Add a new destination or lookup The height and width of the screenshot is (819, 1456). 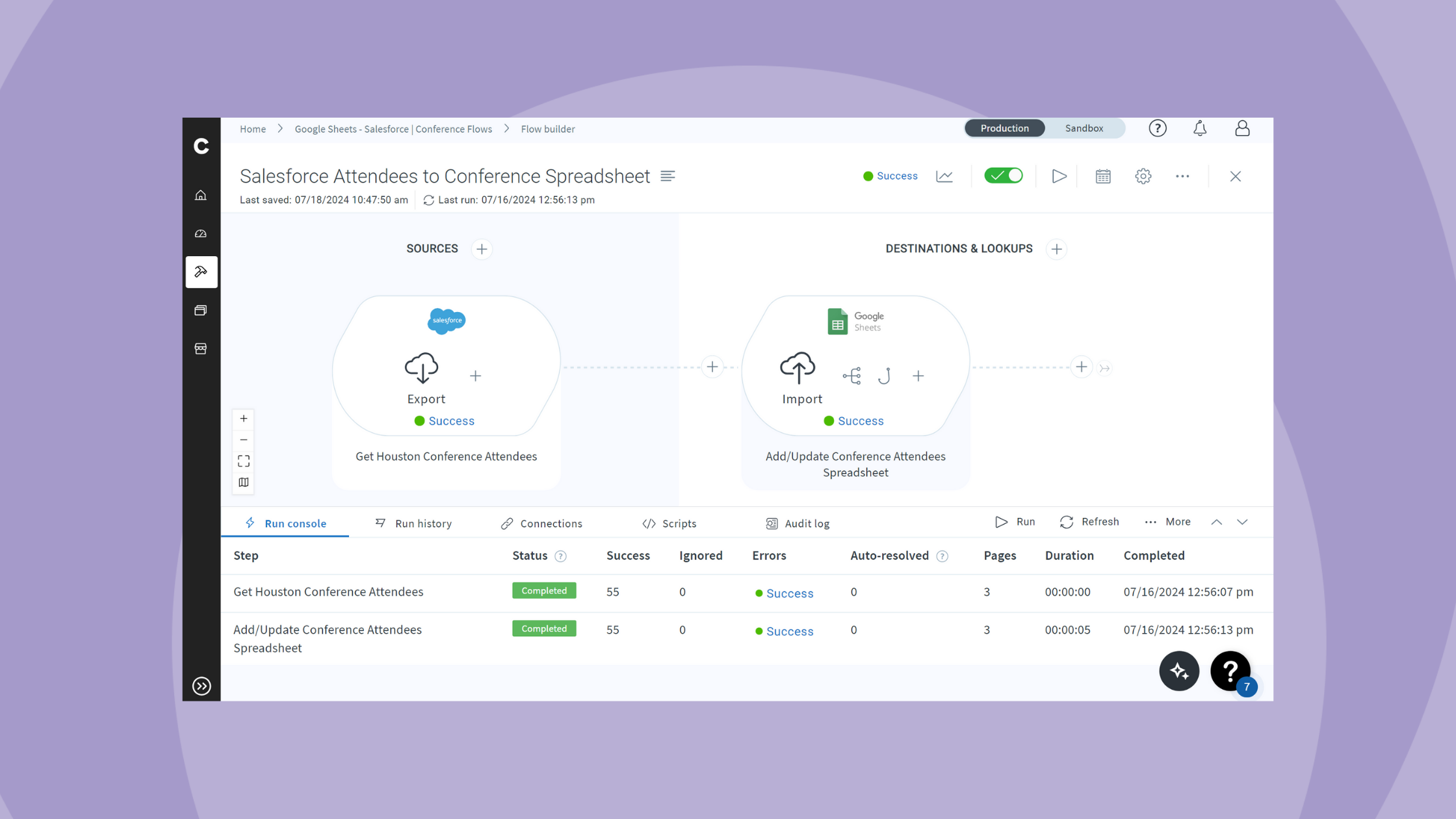point(1057,249)
